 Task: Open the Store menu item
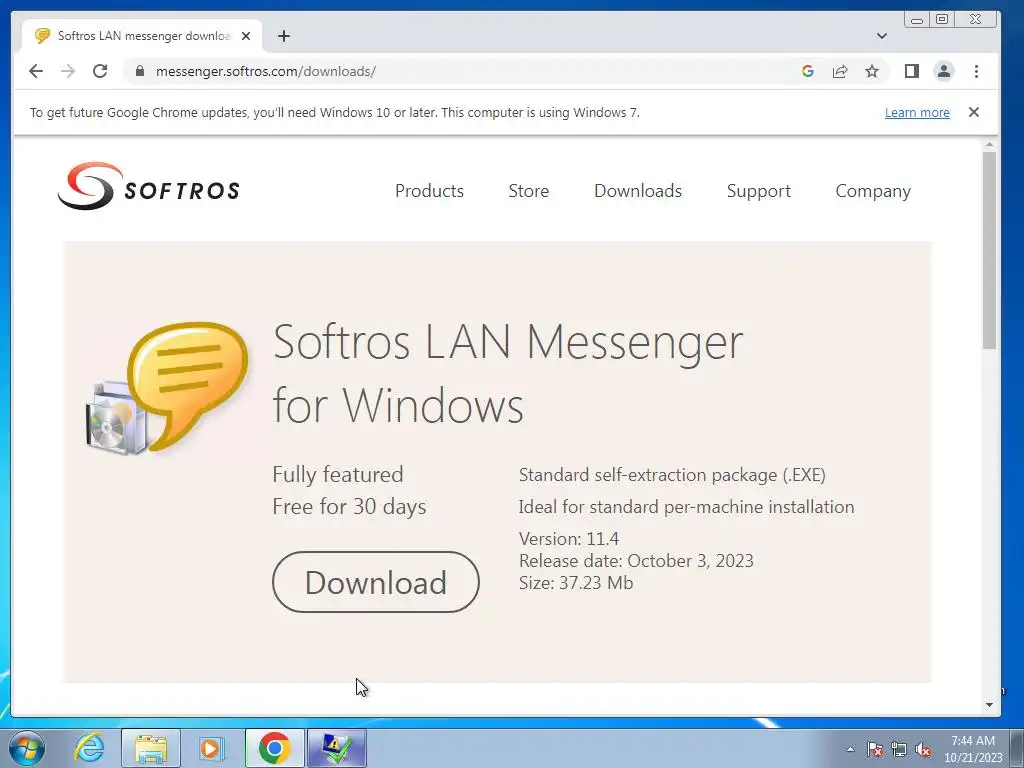528,191
